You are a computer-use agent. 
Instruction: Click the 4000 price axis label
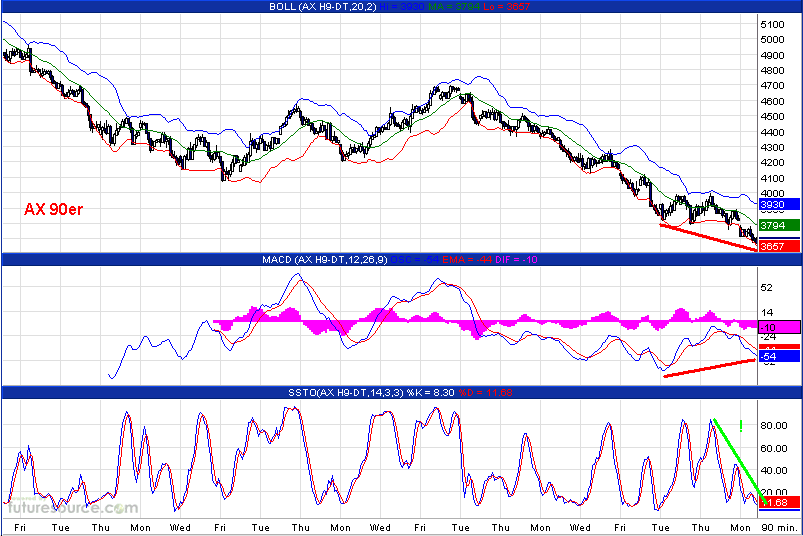coord(772,193)
